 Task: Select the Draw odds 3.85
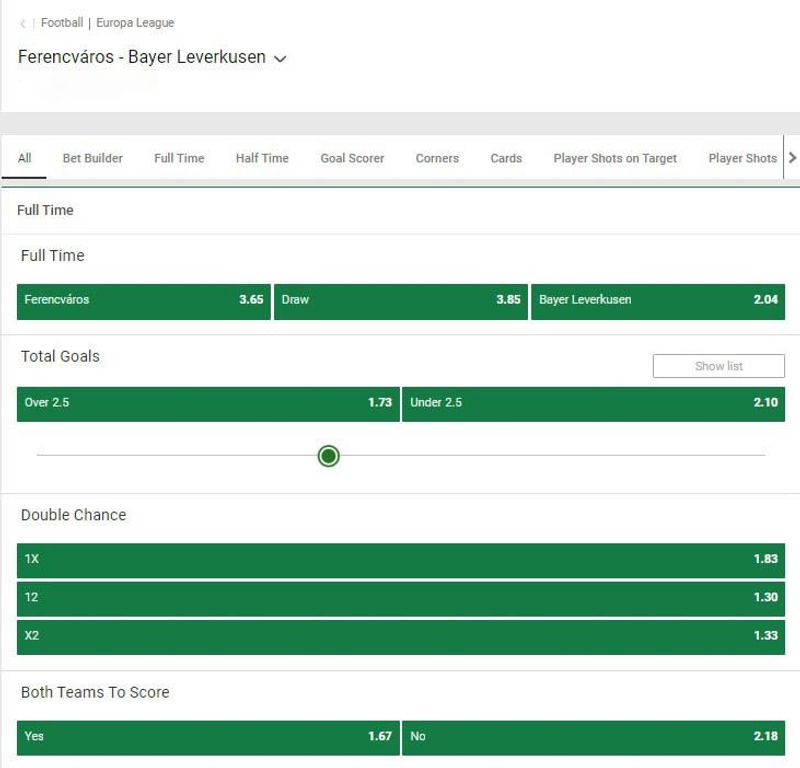pyautogui.click(x=401, y=302)
